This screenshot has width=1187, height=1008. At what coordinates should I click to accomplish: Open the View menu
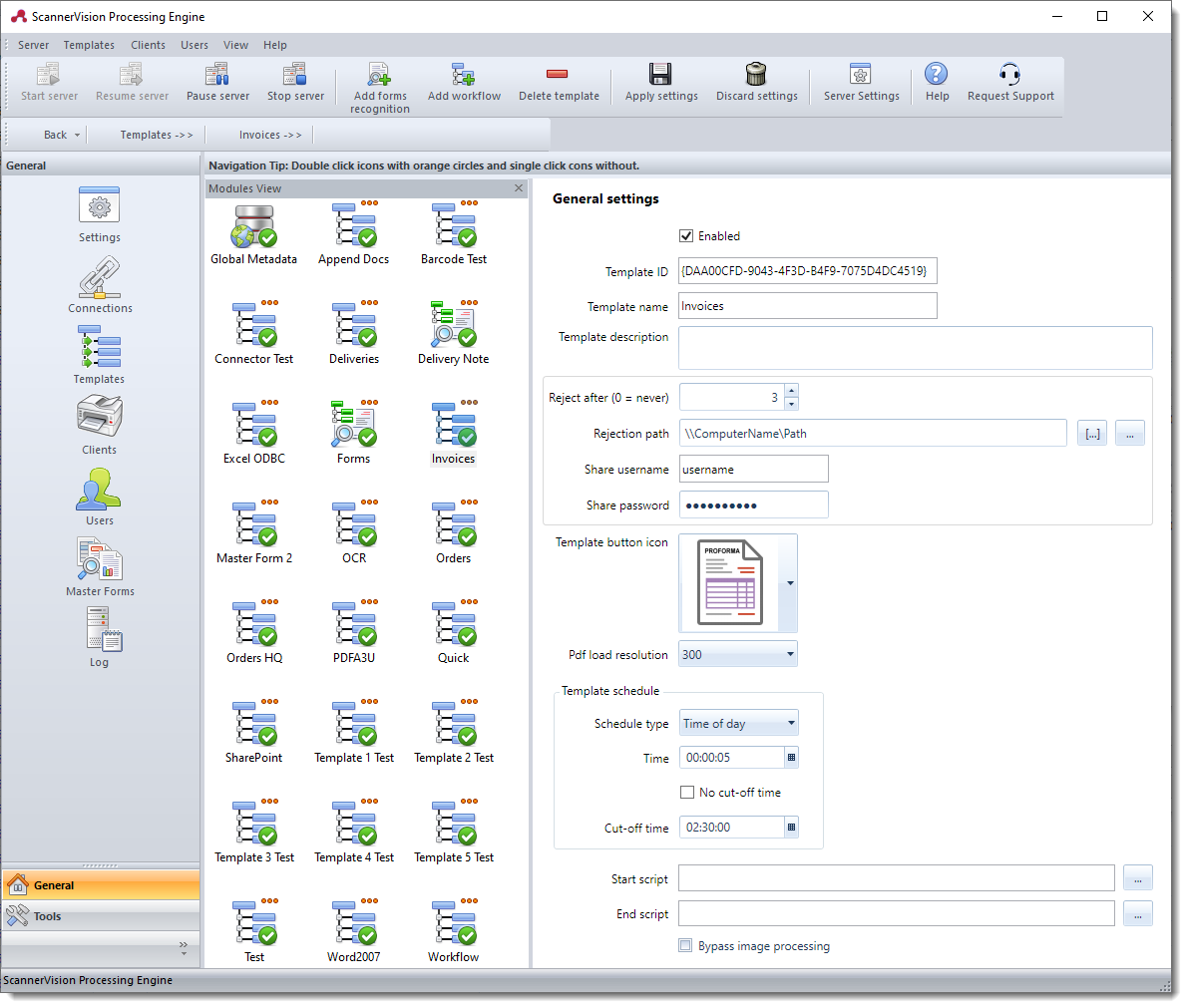(235, 45)
